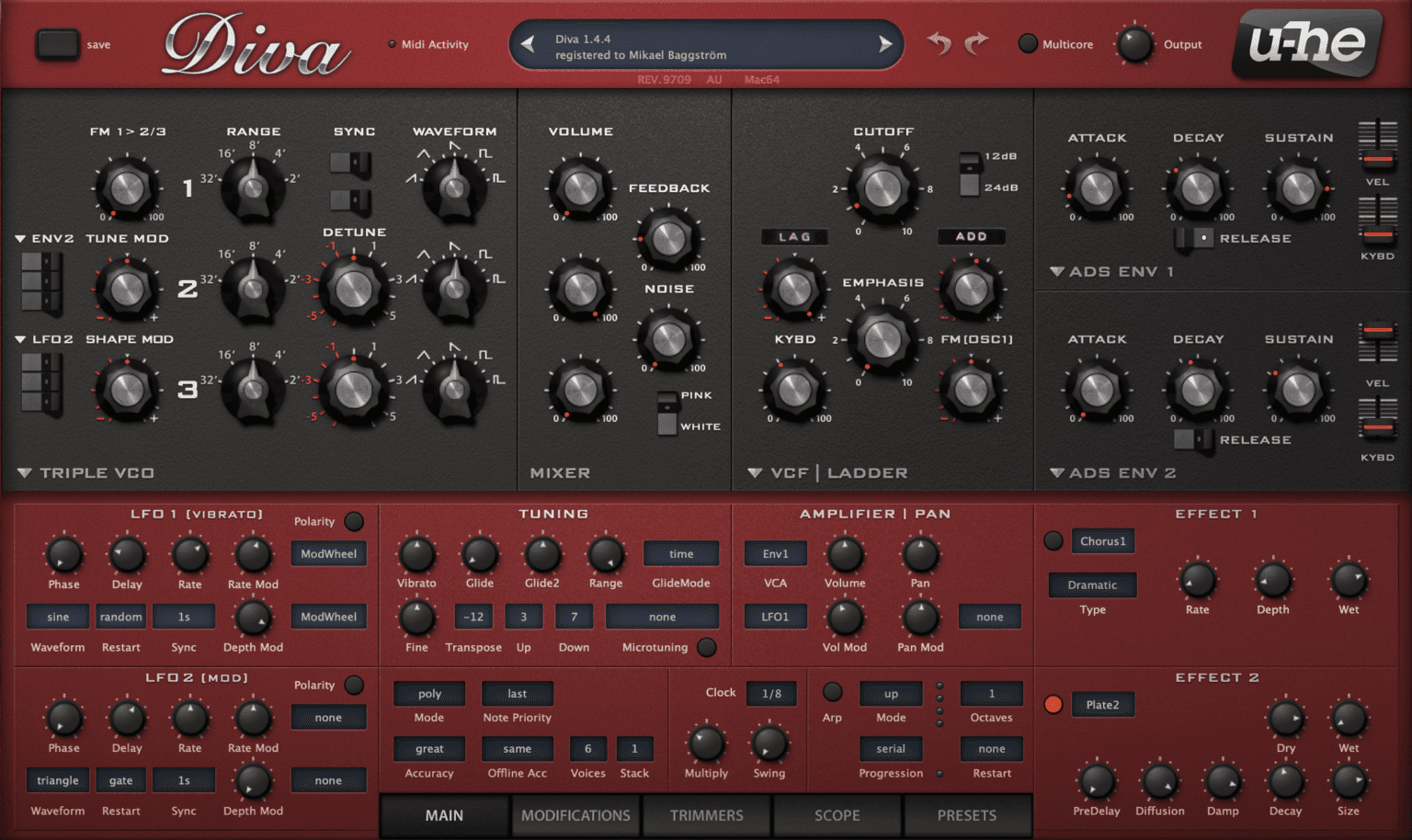The width and height of the screenshot is (1412, 840).
Task: Toggle Effect 2 power button
Action: click(x=1053, y=704)
